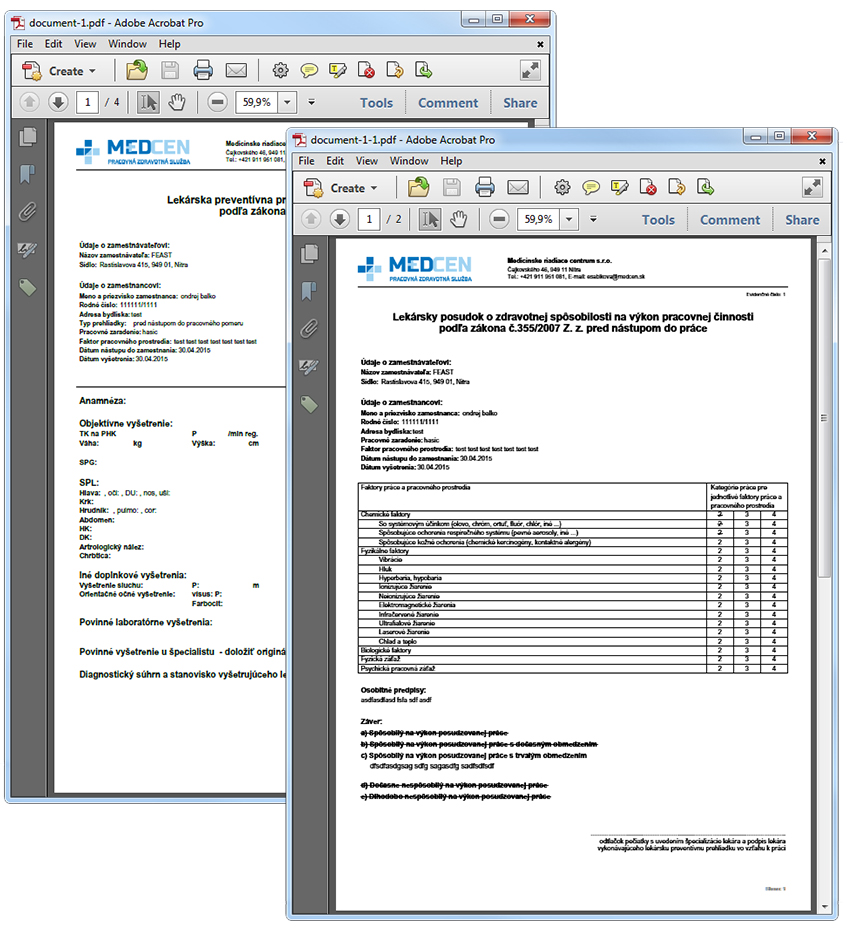
Task: Expand the Create dropdown in document-1-1.pdf window
Action: pos(341,188)
